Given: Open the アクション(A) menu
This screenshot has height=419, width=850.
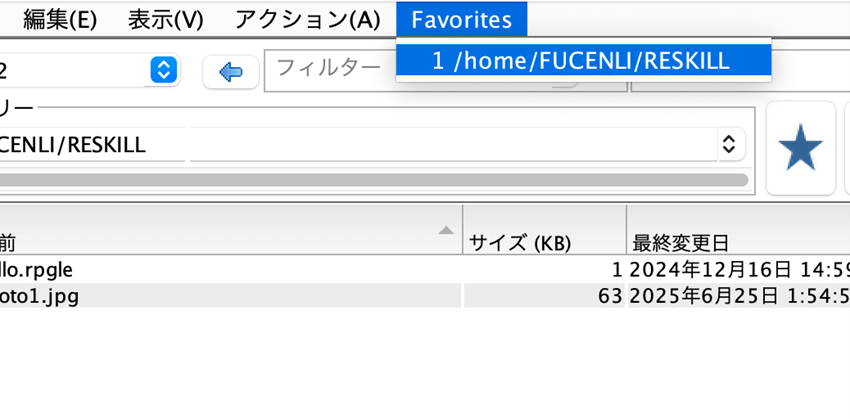Looking at the screenshot, I should [307, 19].
